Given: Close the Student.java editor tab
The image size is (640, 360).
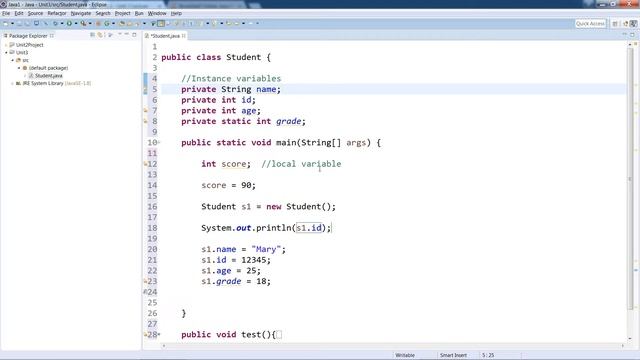Looking at the screenshot, I should coord(184,36).
